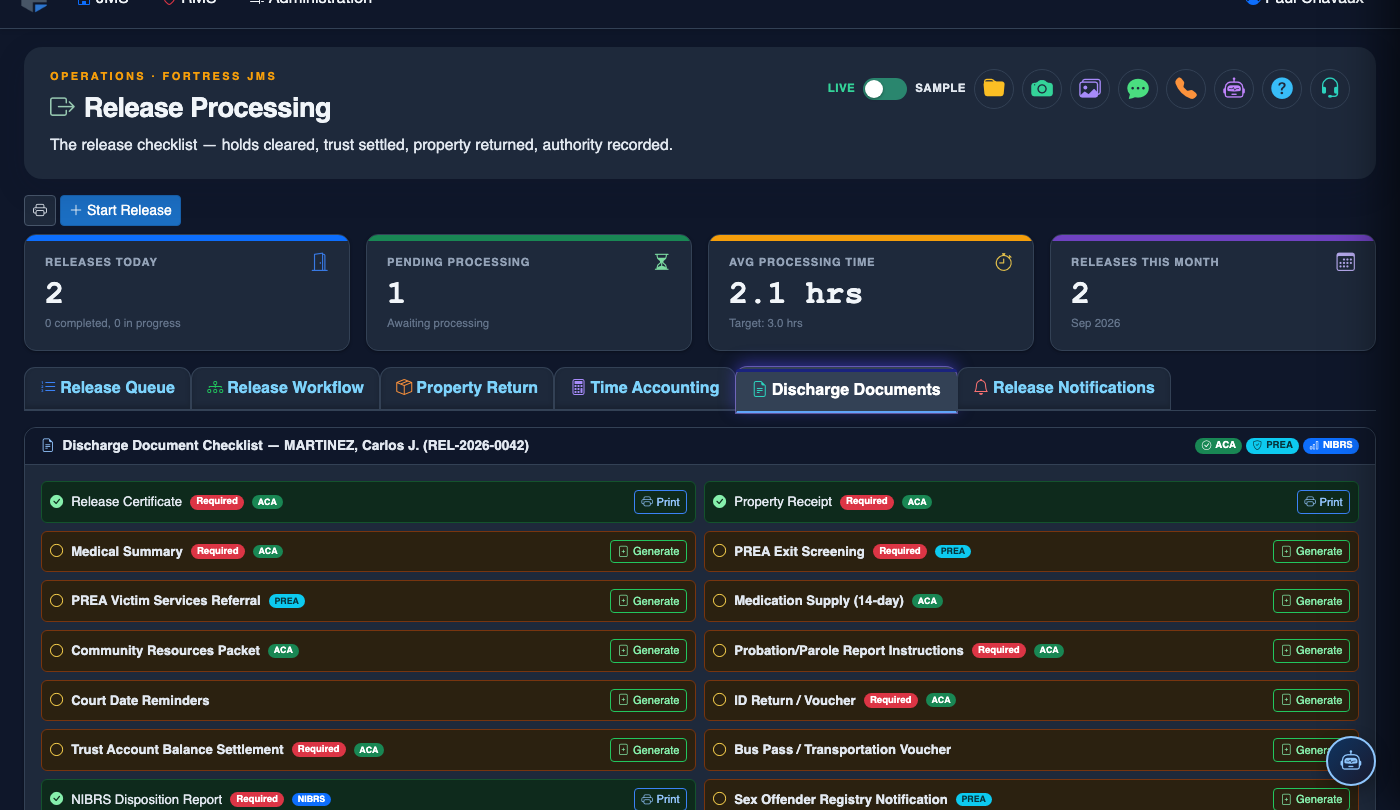
Task: Open the Pending Processing stat card
Action: (x=529, y=293)
